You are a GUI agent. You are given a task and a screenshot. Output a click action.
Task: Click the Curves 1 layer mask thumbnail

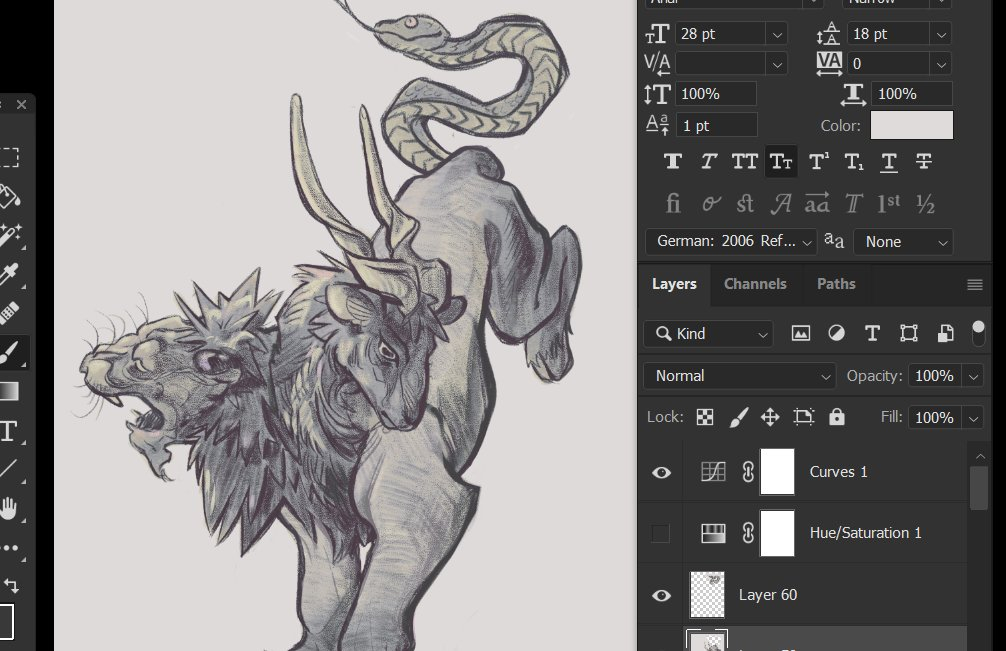(x=778, y=472)
